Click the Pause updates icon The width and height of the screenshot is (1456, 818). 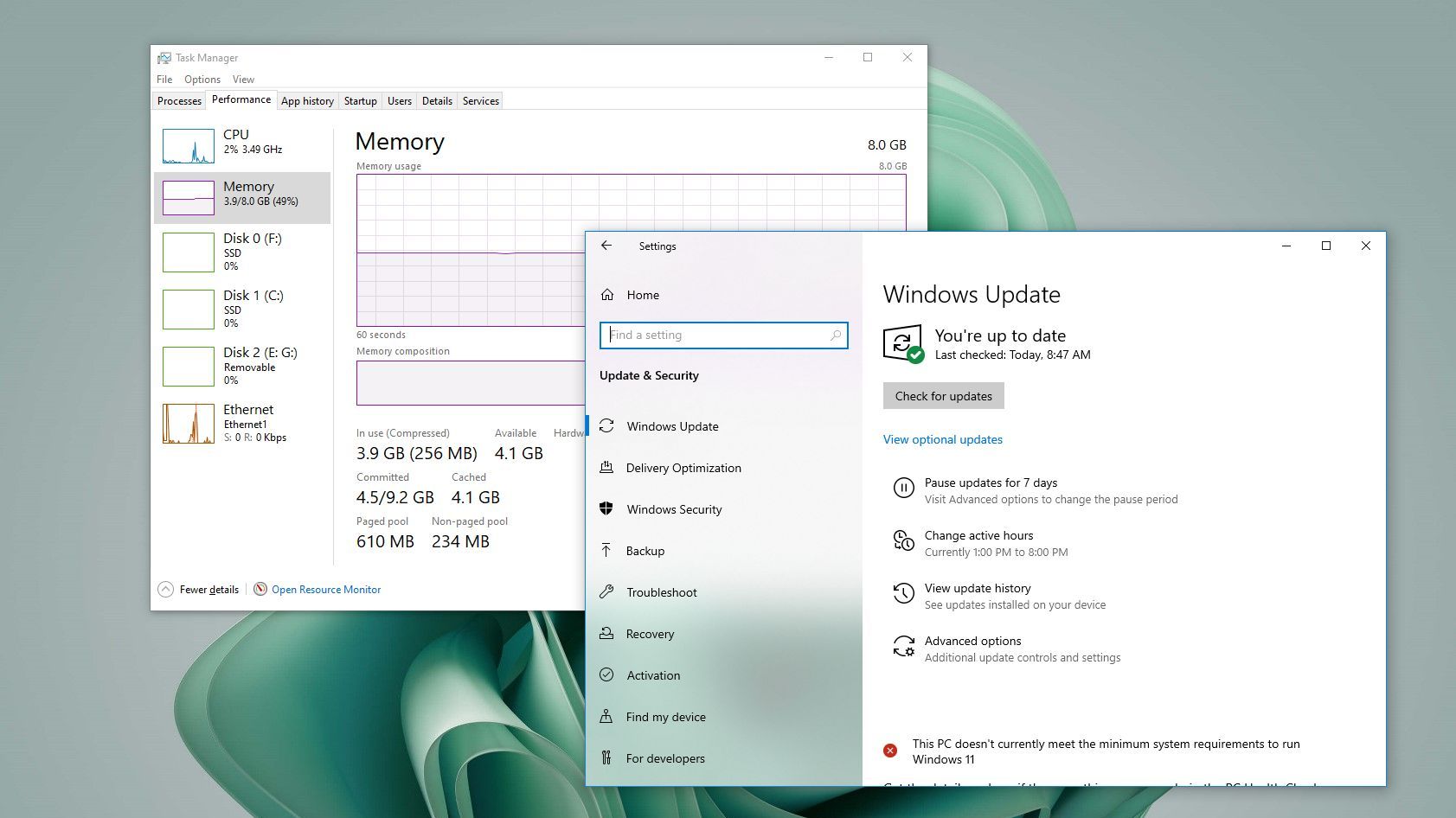pos(903,489)
